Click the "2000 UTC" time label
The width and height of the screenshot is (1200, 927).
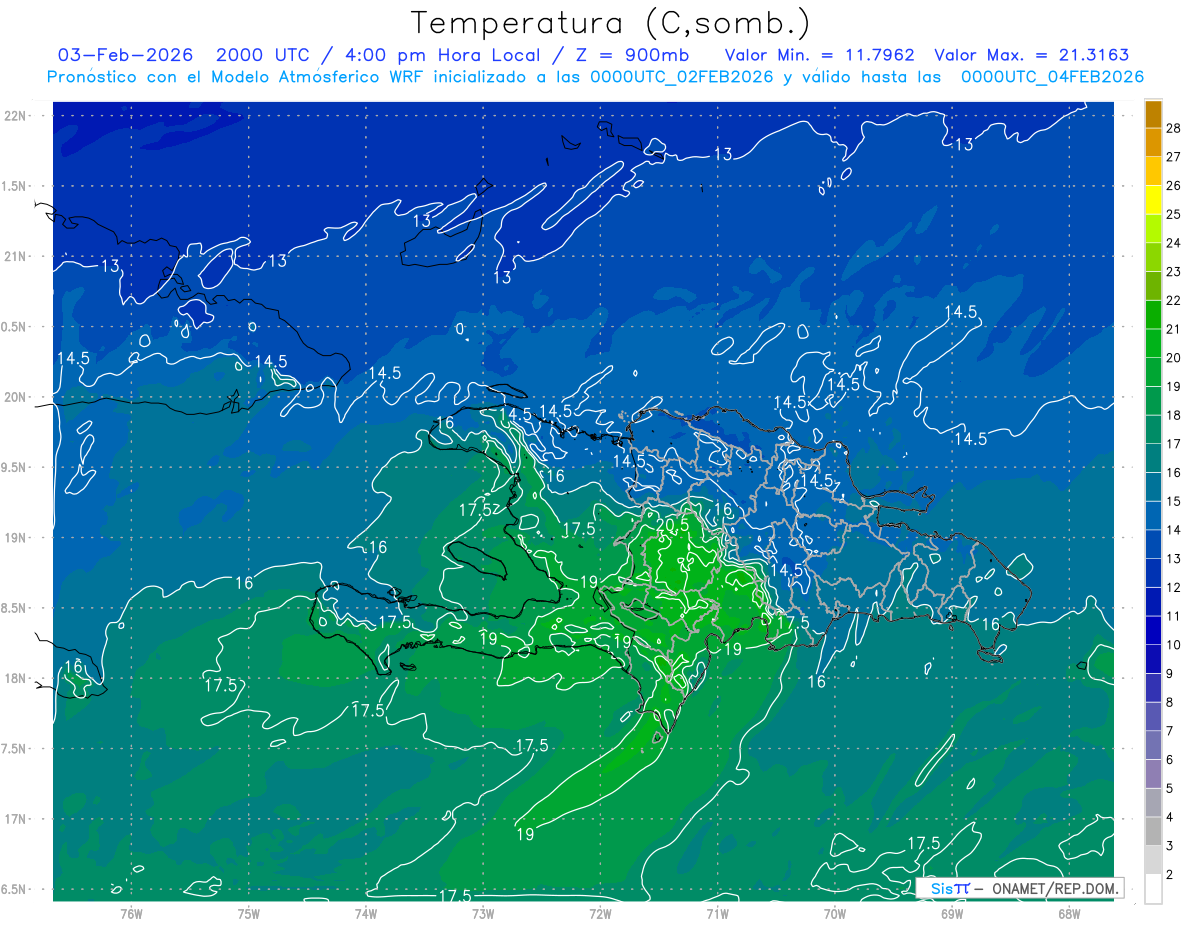point(262,55)
